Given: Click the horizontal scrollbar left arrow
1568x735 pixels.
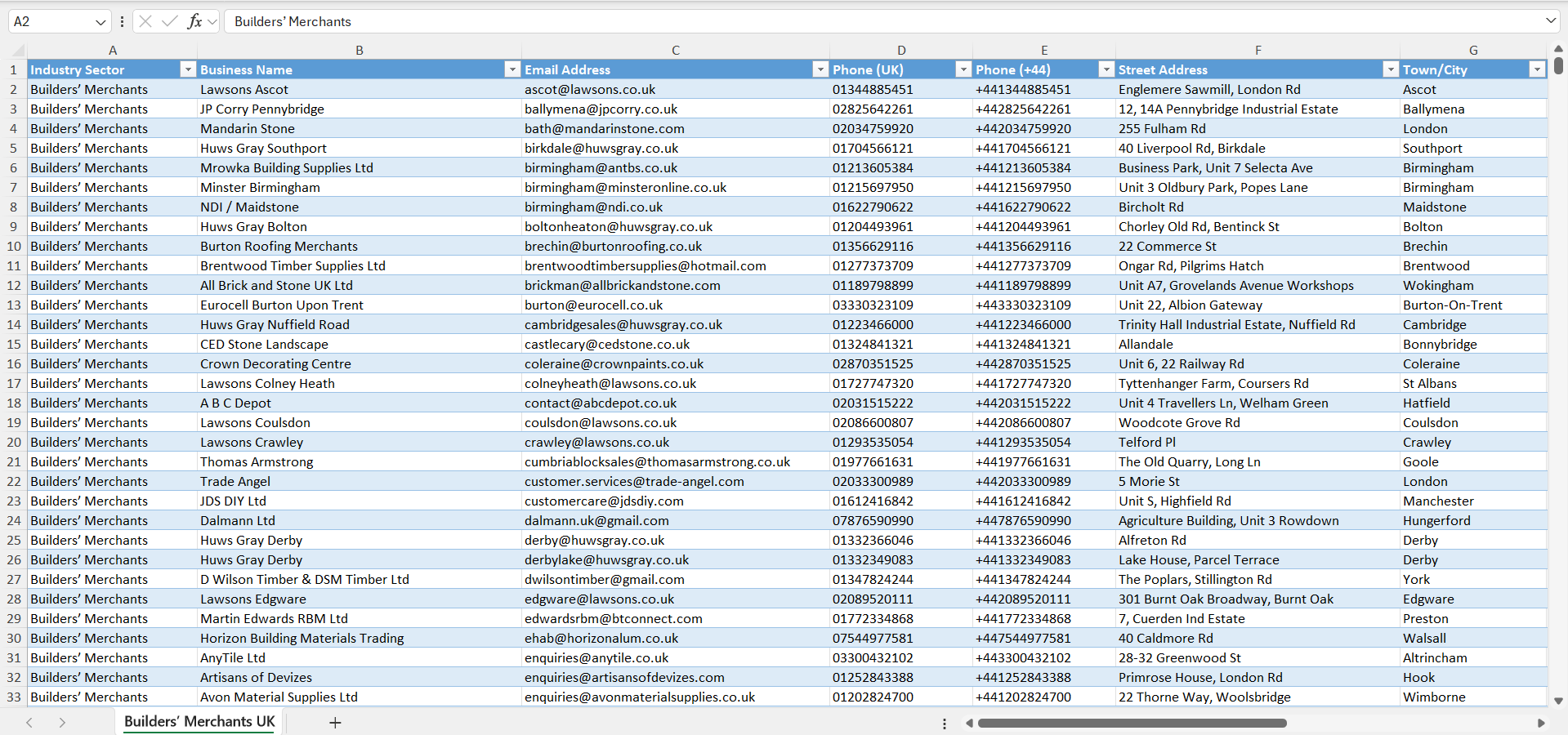Looking at the screenshot, I should click(969, 724).
